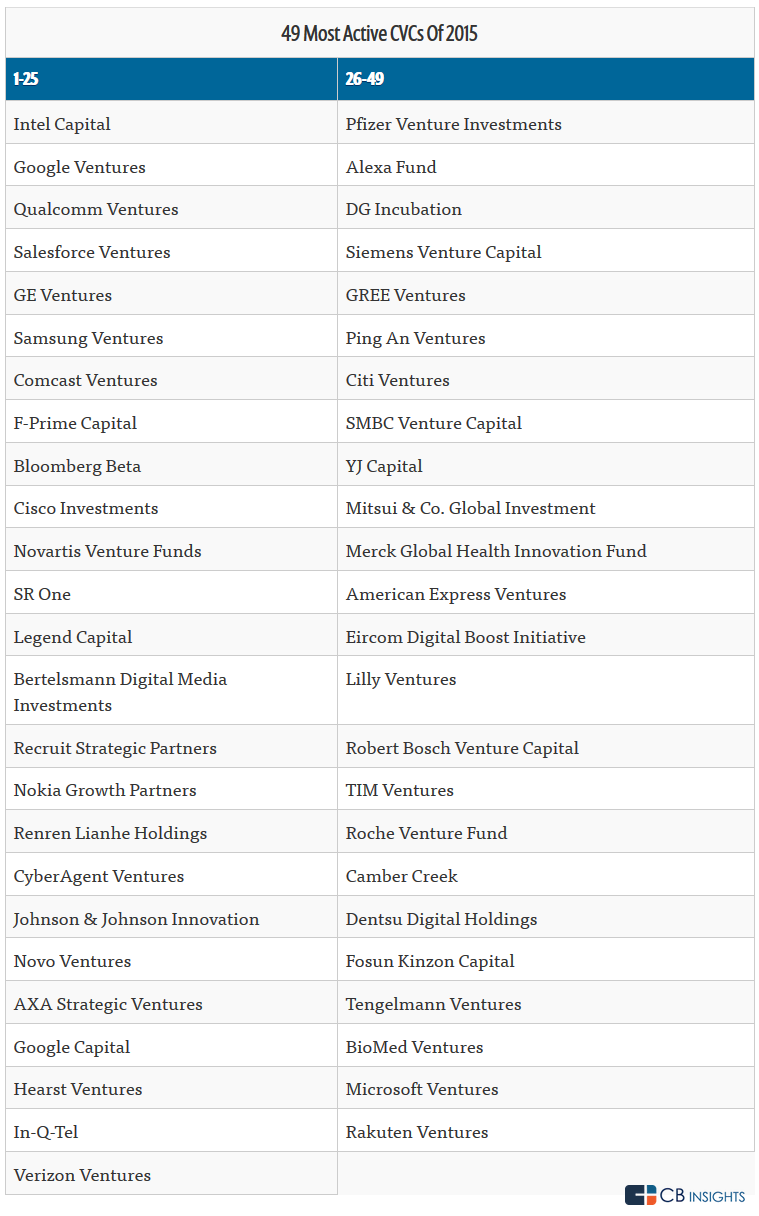Screen dimensions: 759x1216
Task: Click the '1-25' column header
Action: (x=26, y=79)
